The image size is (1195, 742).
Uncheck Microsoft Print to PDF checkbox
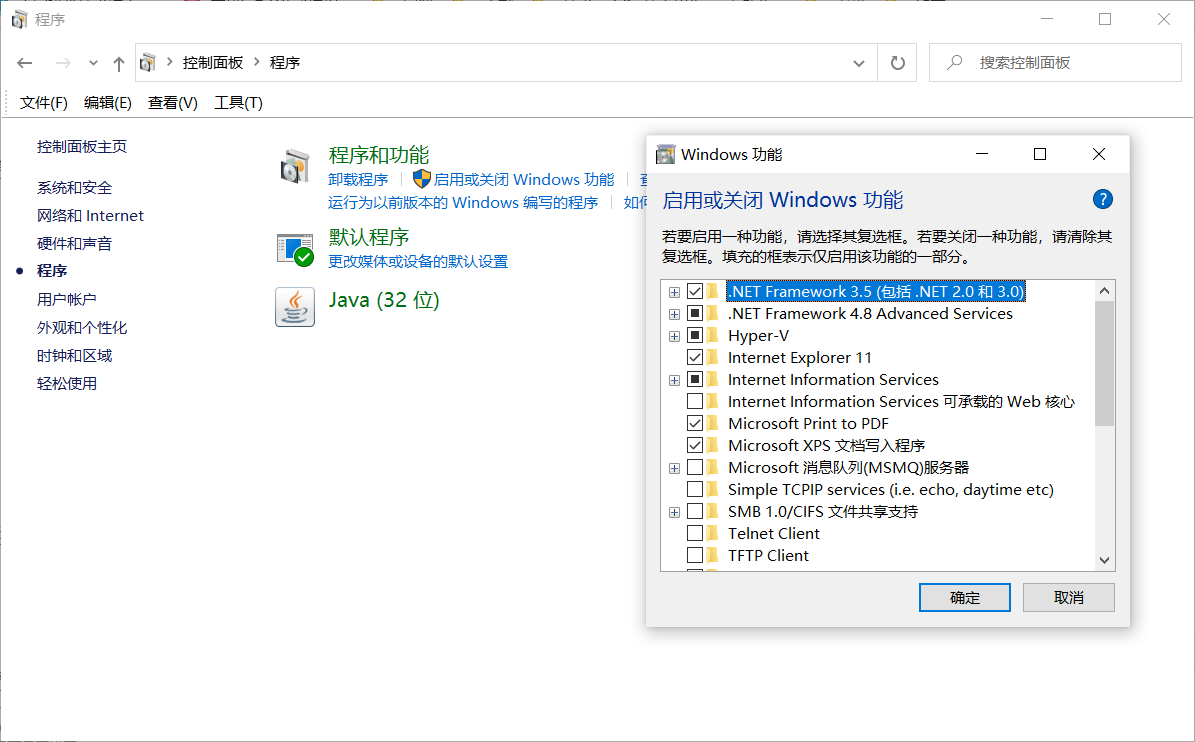pos(695,424)
